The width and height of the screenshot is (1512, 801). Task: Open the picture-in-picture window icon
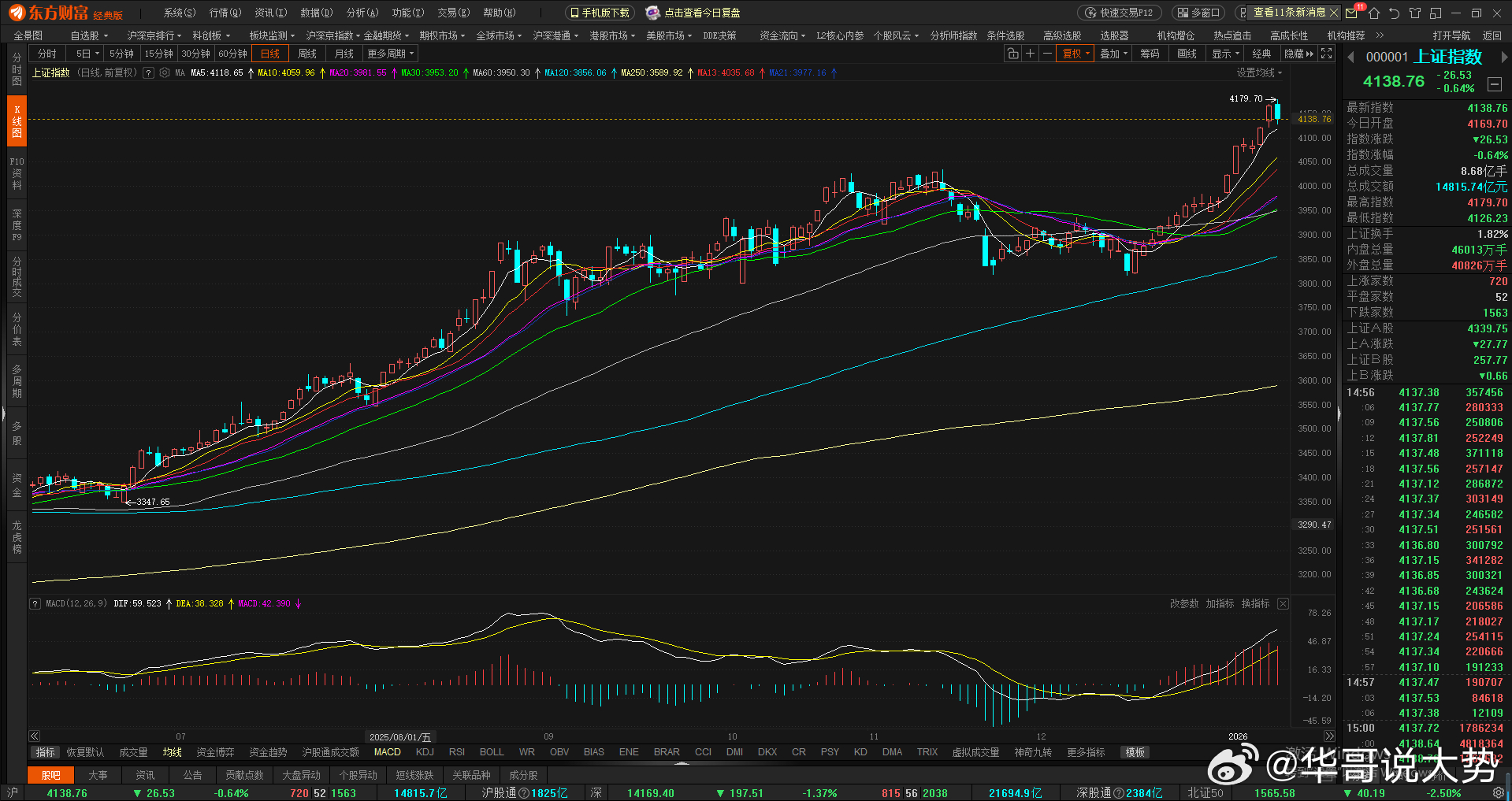click(x=1436, y=13)
